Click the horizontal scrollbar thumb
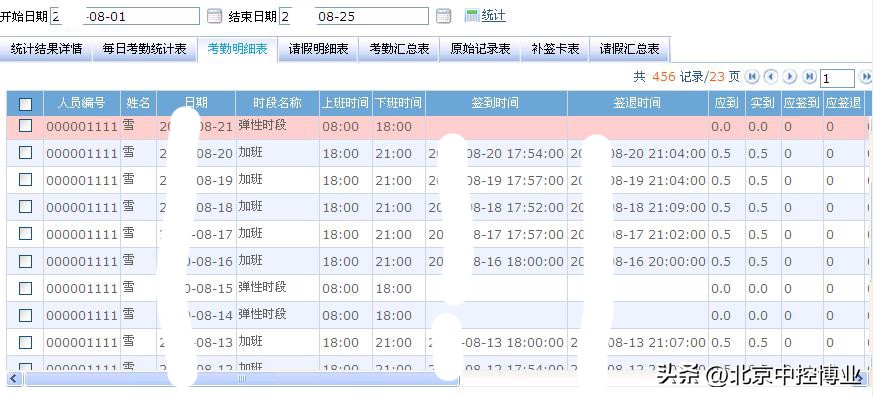873x397 pixels. pos(242,379)
